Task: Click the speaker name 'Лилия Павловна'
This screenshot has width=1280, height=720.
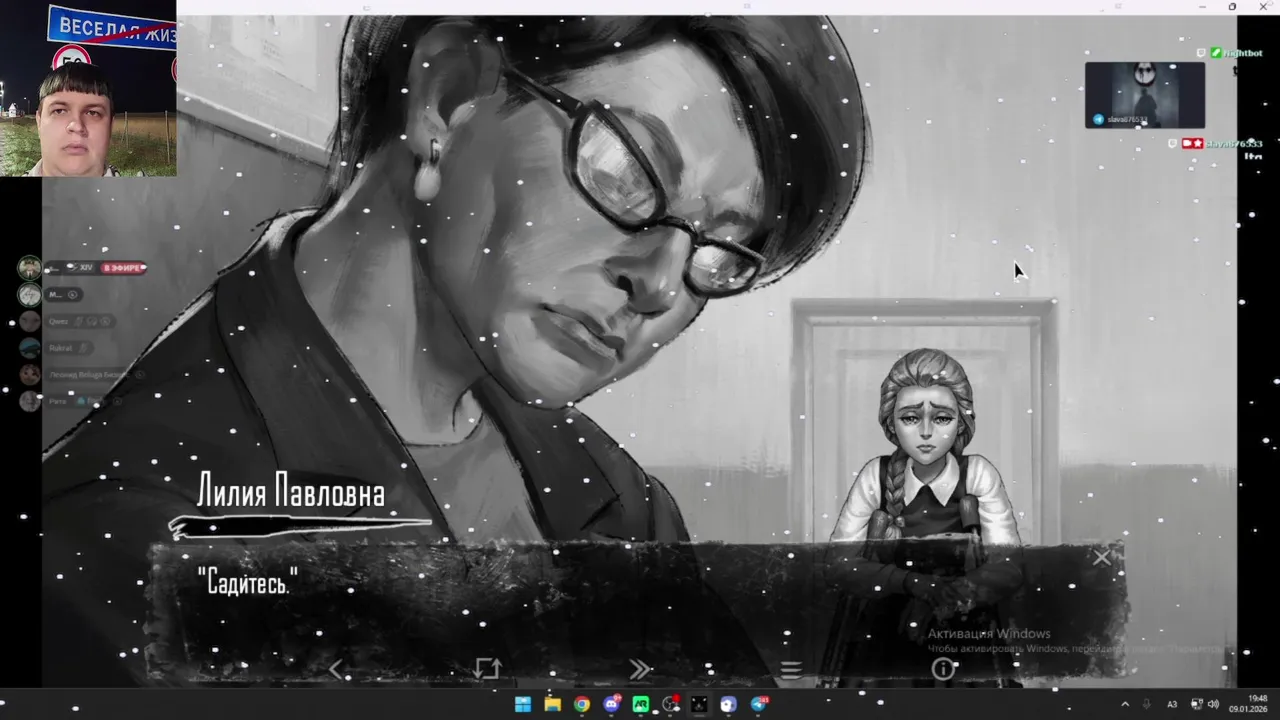Action: pyautogui.click(x=291, y=492)
